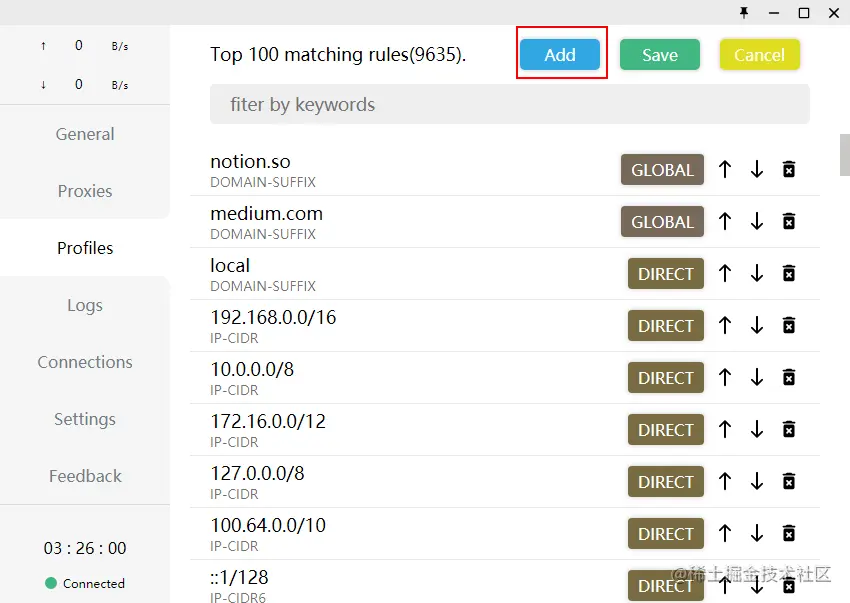
Task: Move 10.0.0.0/8 rule up
Action: pos(725,377)
